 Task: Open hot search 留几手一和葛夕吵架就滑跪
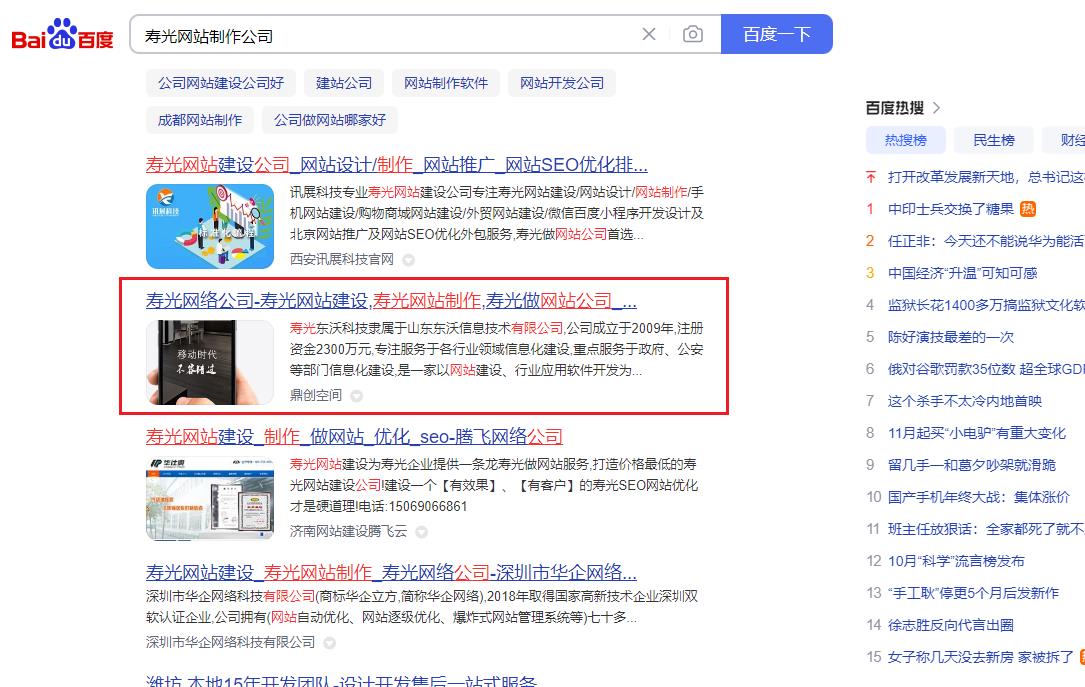coord(972,465)
